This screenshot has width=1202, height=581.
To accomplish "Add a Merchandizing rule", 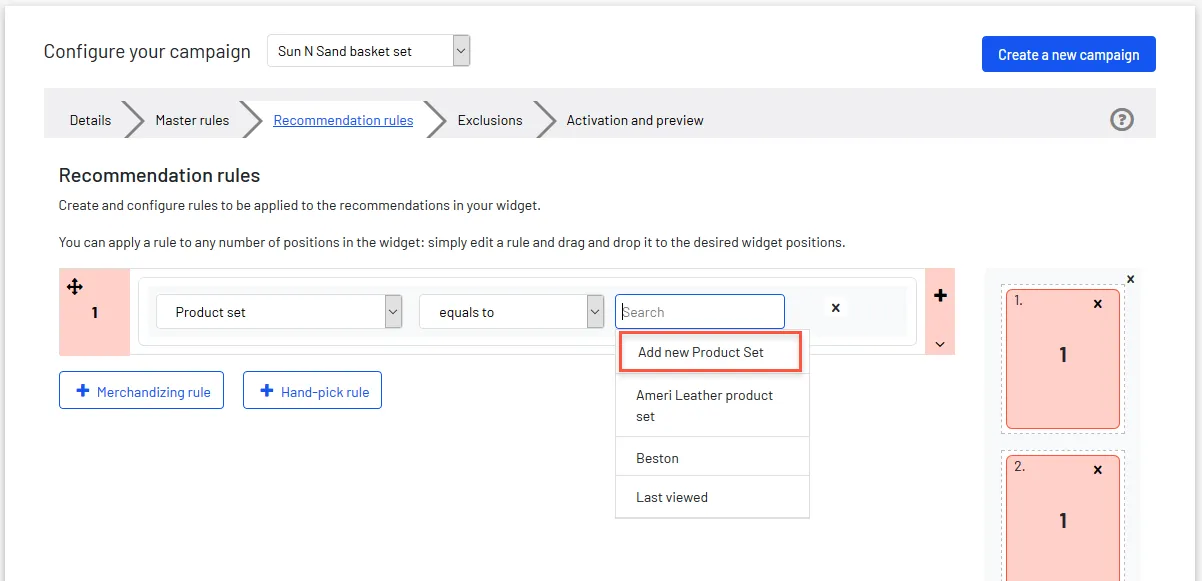I will pyautogui.click(x=141, y=391).
